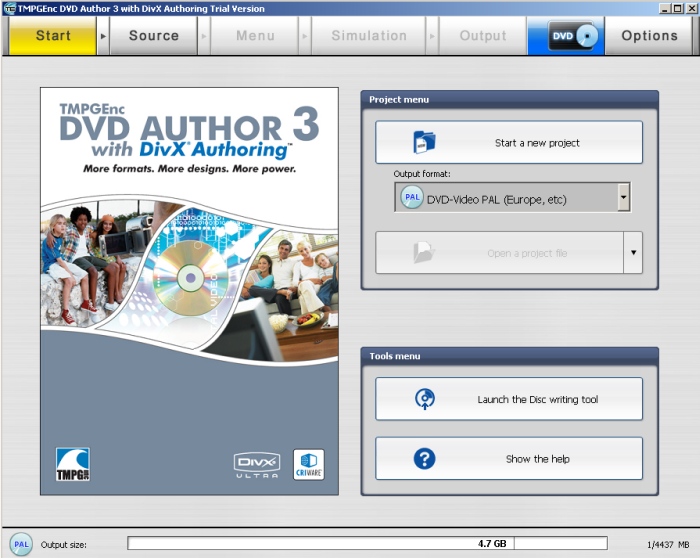Click the new project folder icon
Image resolution: width=700 pixels, height=558 pixels.
424,142
